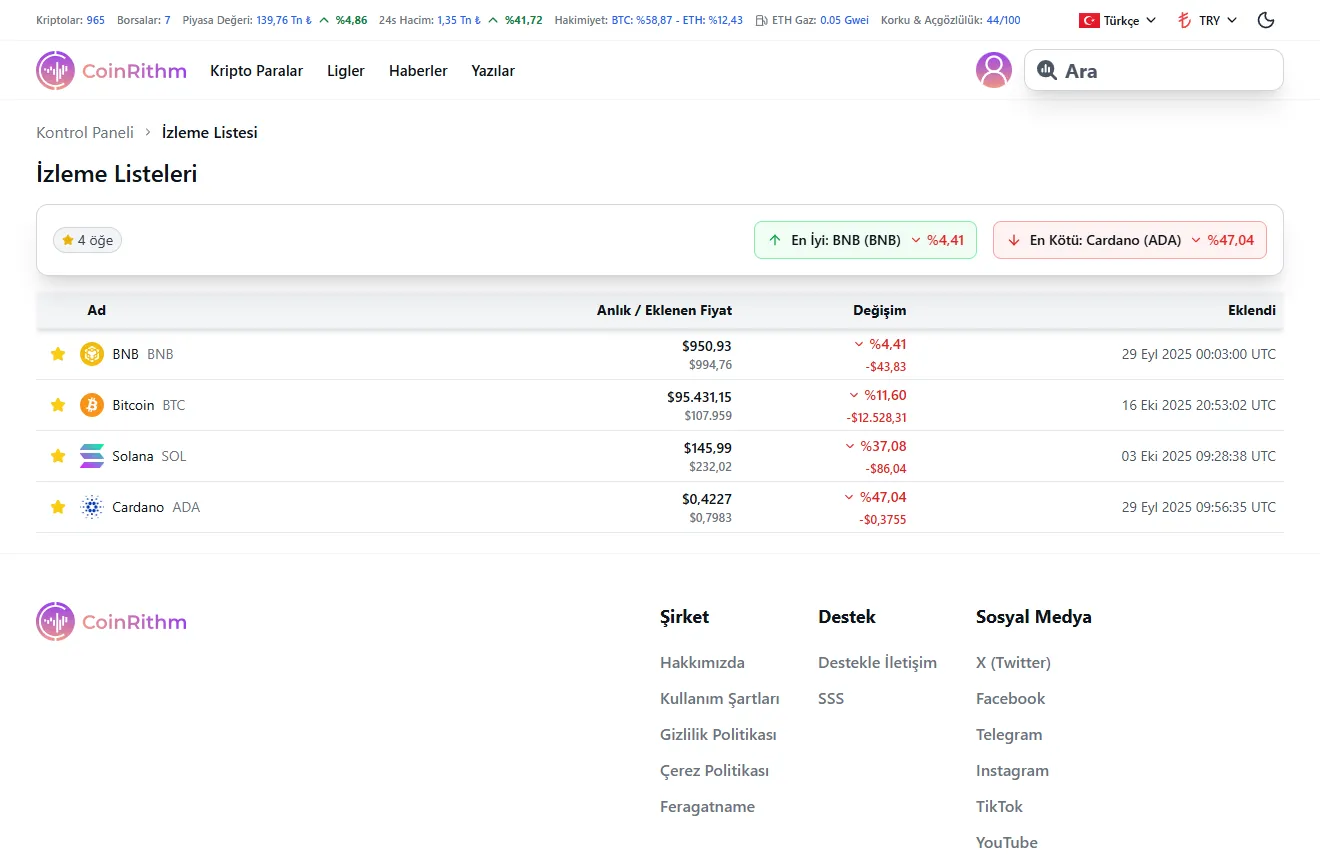Screen dimensions: 1320x866
Task: Click the CoinRithm logo in header
Action: pos(111,71)
